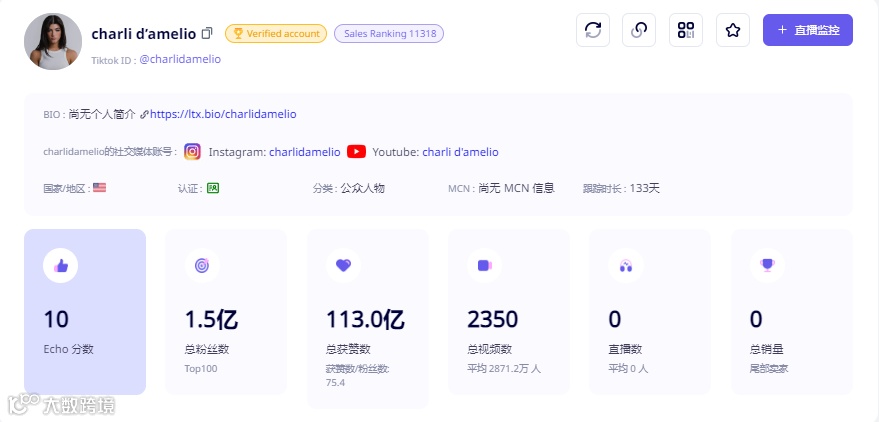Click the headphones icon for livestream count
879x422 pixels.
click(x=626, y=265)
